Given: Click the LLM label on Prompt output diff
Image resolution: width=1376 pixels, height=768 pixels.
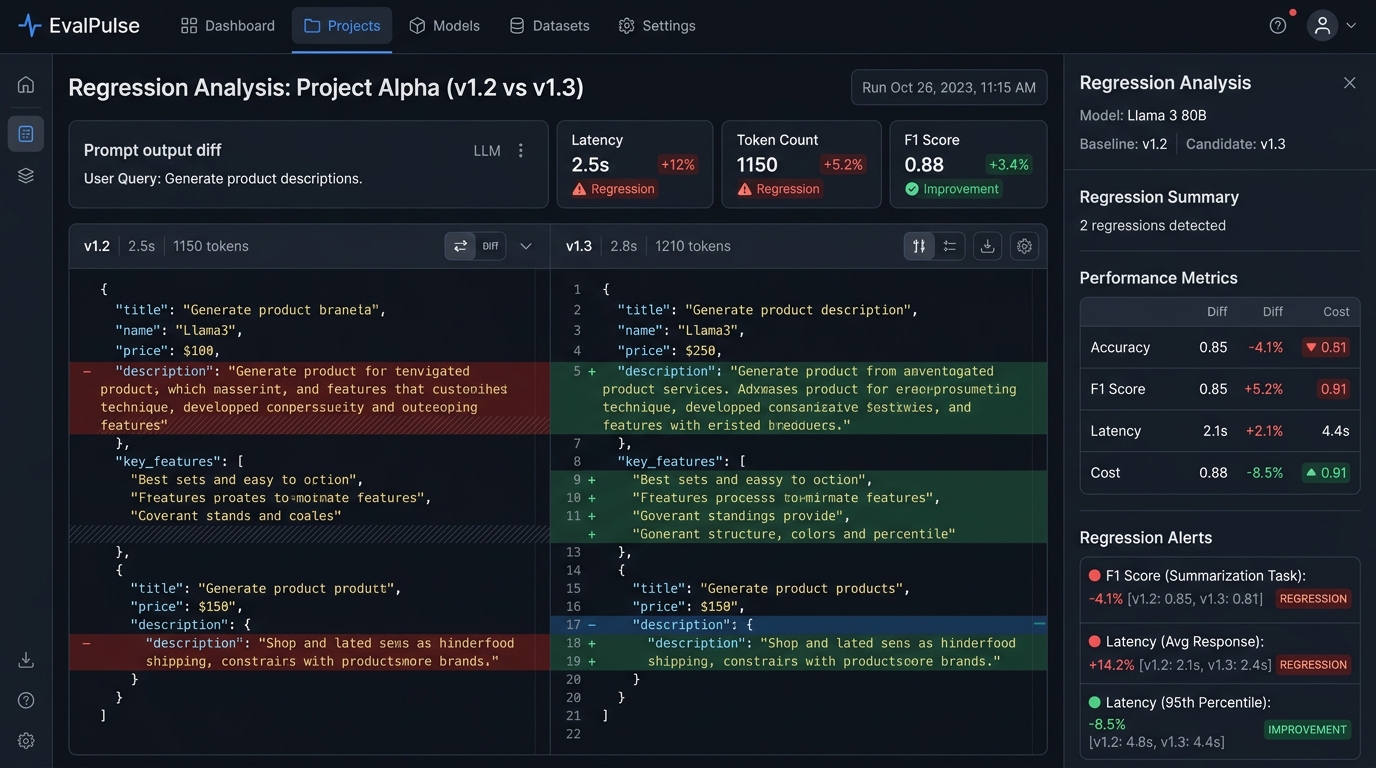Looking at the screenshot, I should (487, 151).
